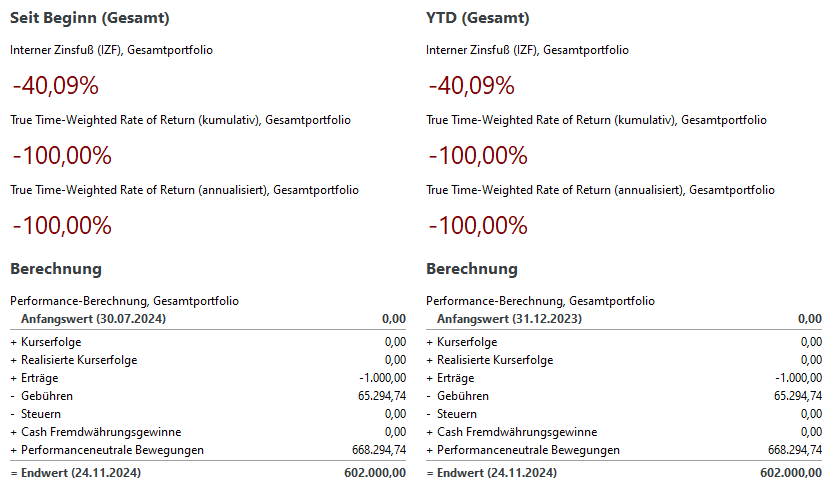This screenshot has height=487, width=828.
Task: Select the IZF widget title under YTD
Action: point(528,50)
